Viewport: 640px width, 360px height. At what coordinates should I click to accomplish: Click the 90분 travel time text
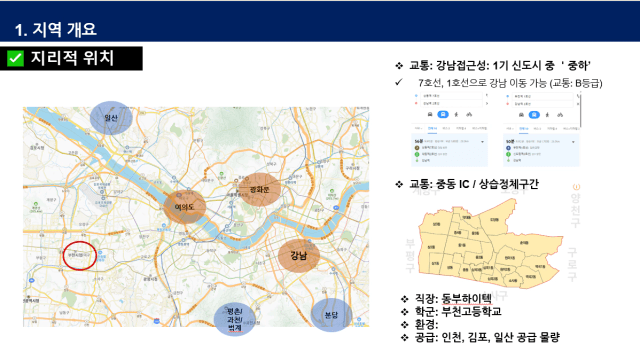510,142
